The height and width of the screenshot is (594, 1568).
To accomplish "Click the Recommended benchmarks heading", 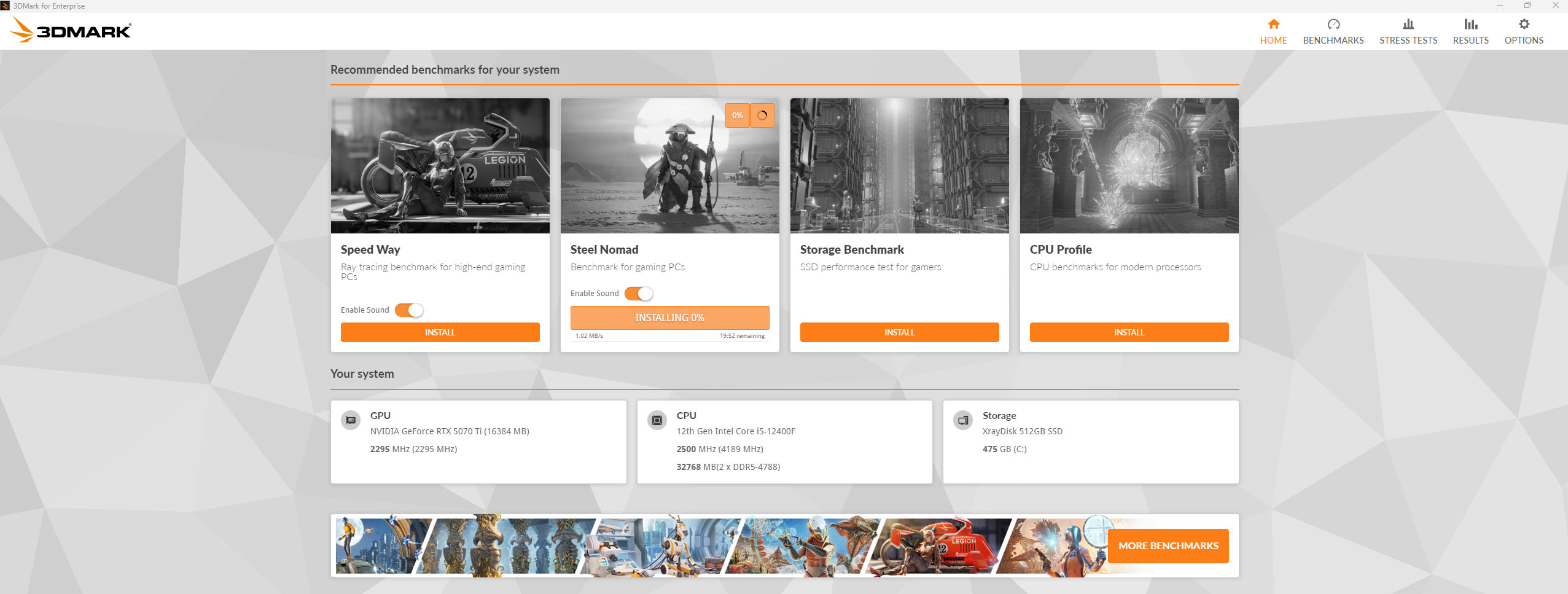I will (445, 69).
